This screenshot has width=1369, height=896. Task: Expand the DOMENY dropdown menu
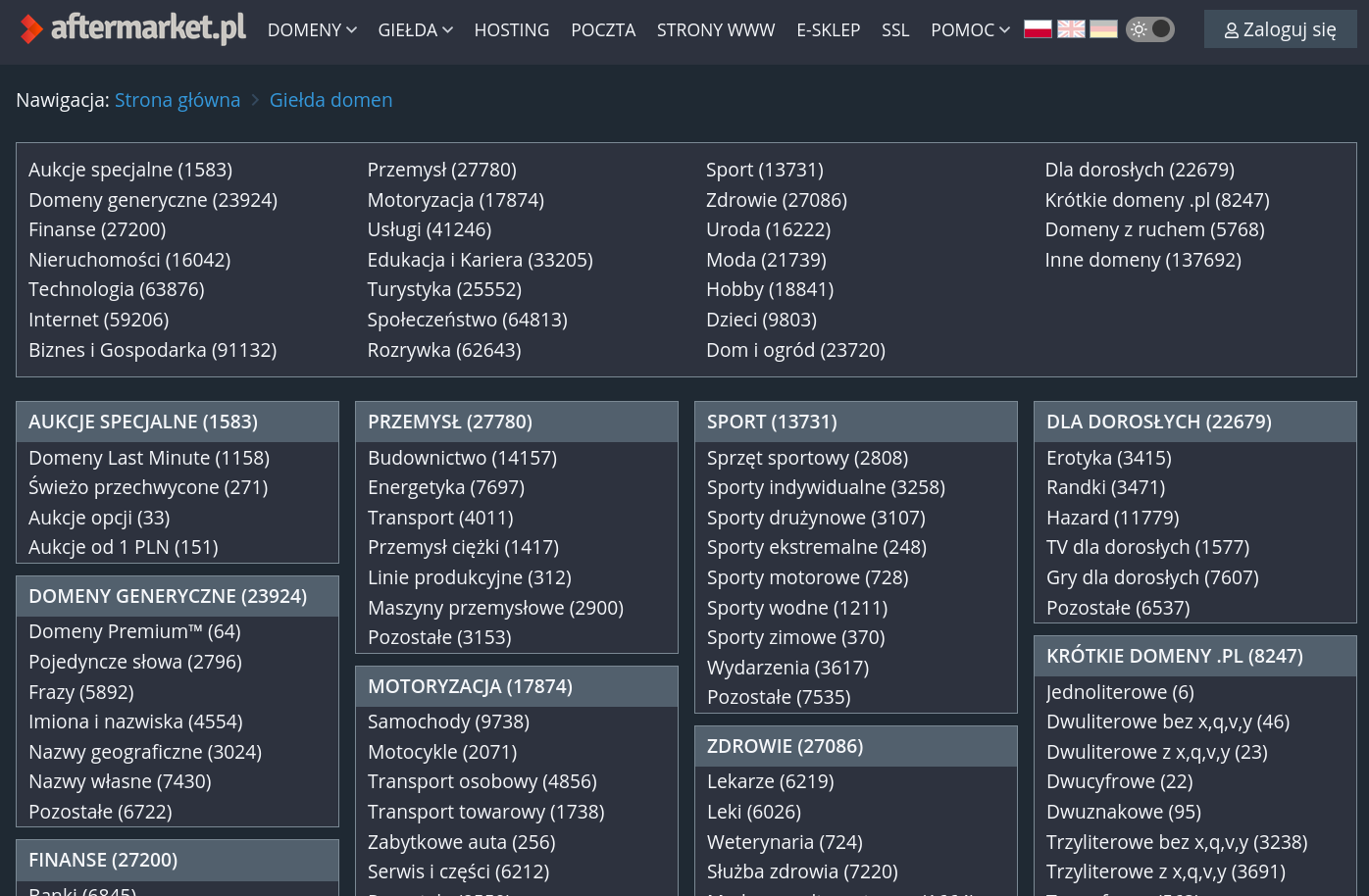312,30
